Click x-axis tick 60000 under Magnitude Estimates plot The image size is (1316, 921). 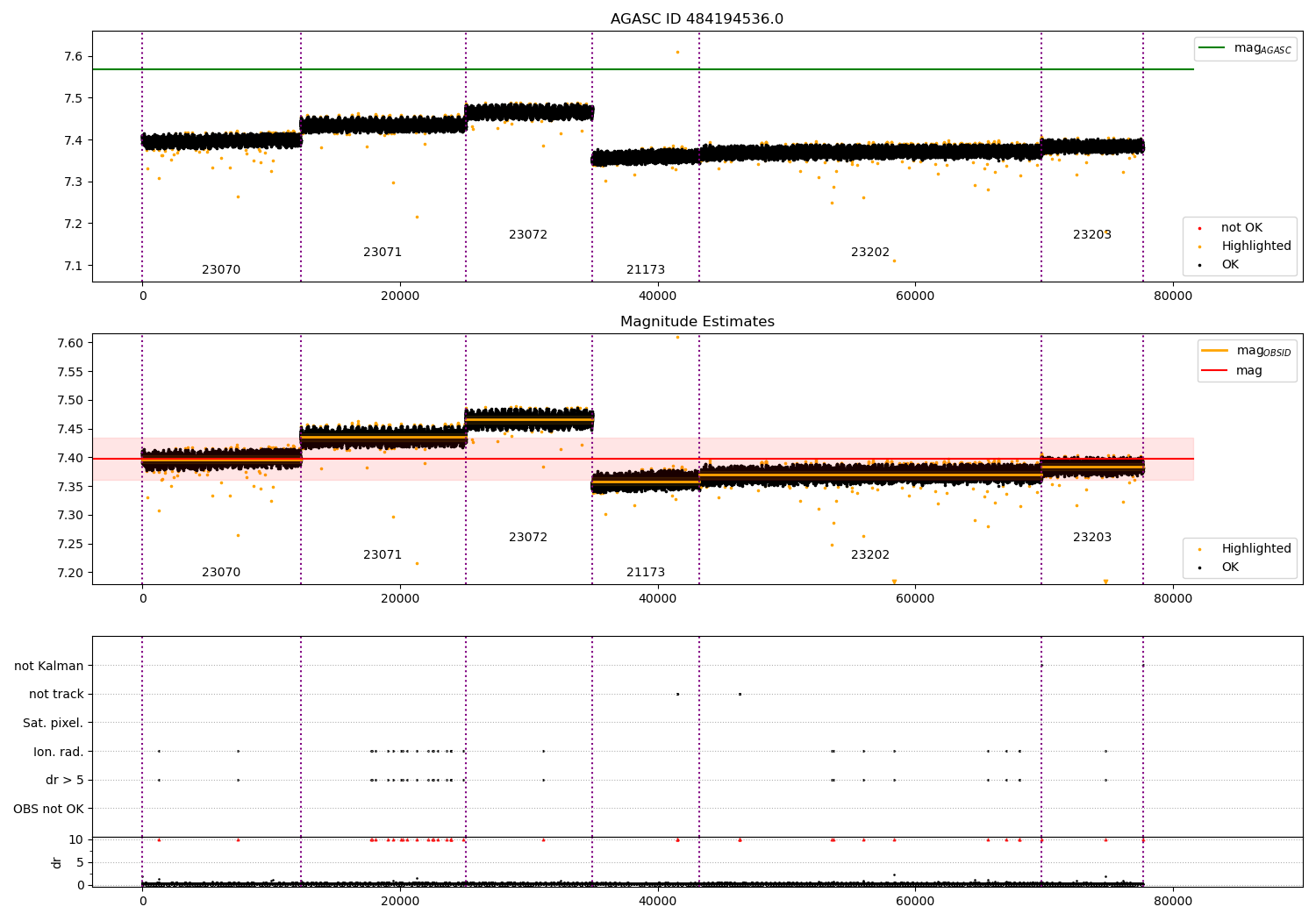(915, 599)
